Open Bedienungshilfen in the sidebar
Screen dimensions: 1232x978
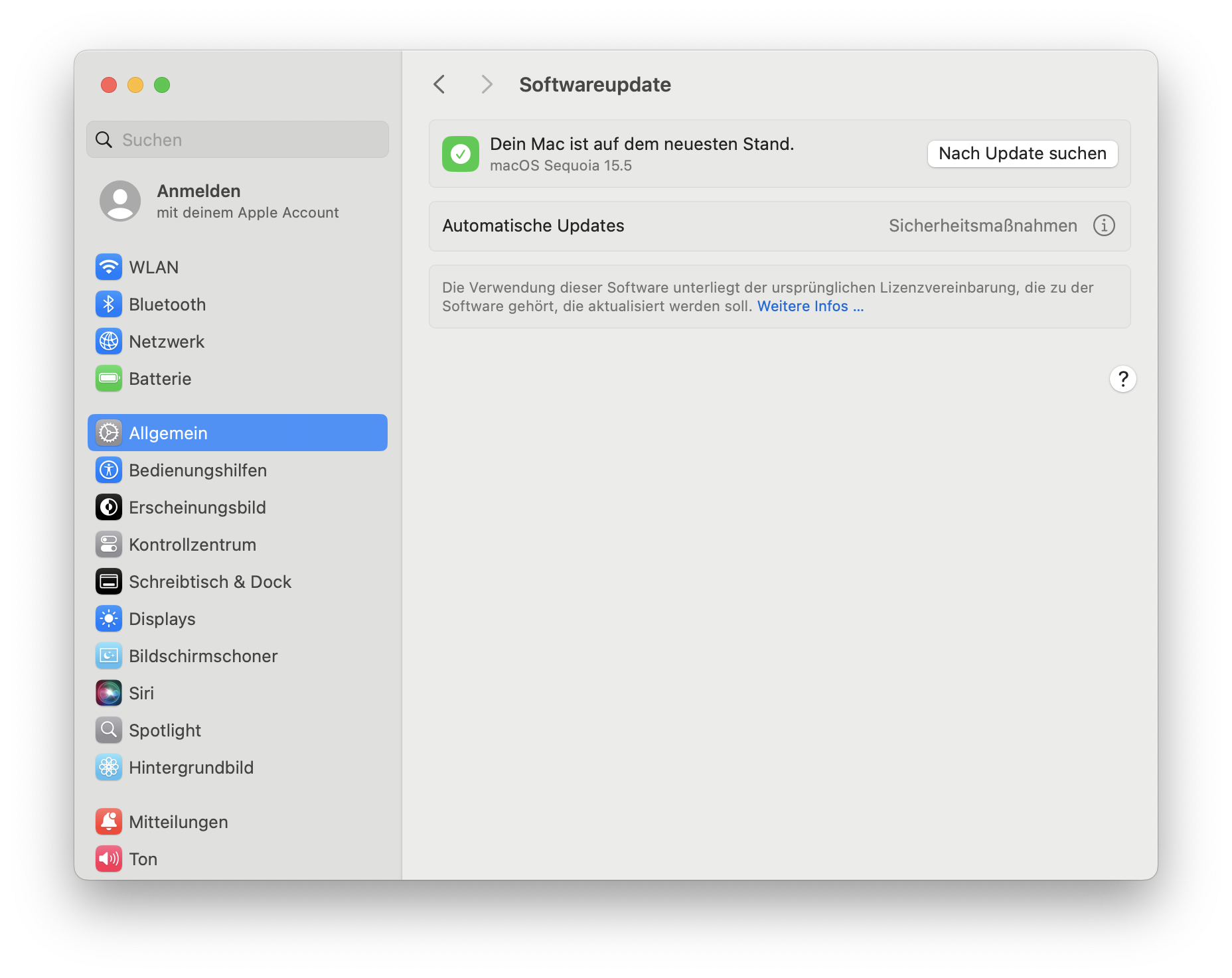tap(197, 470)
